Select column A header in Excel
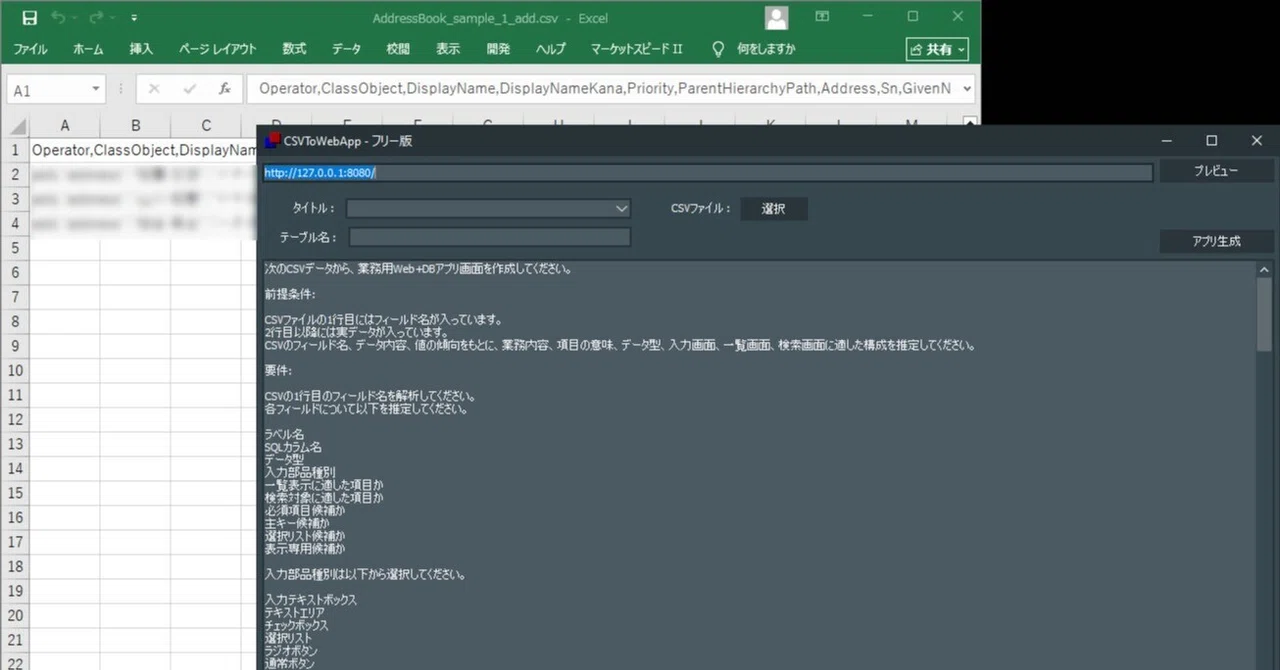 point(65,125)
